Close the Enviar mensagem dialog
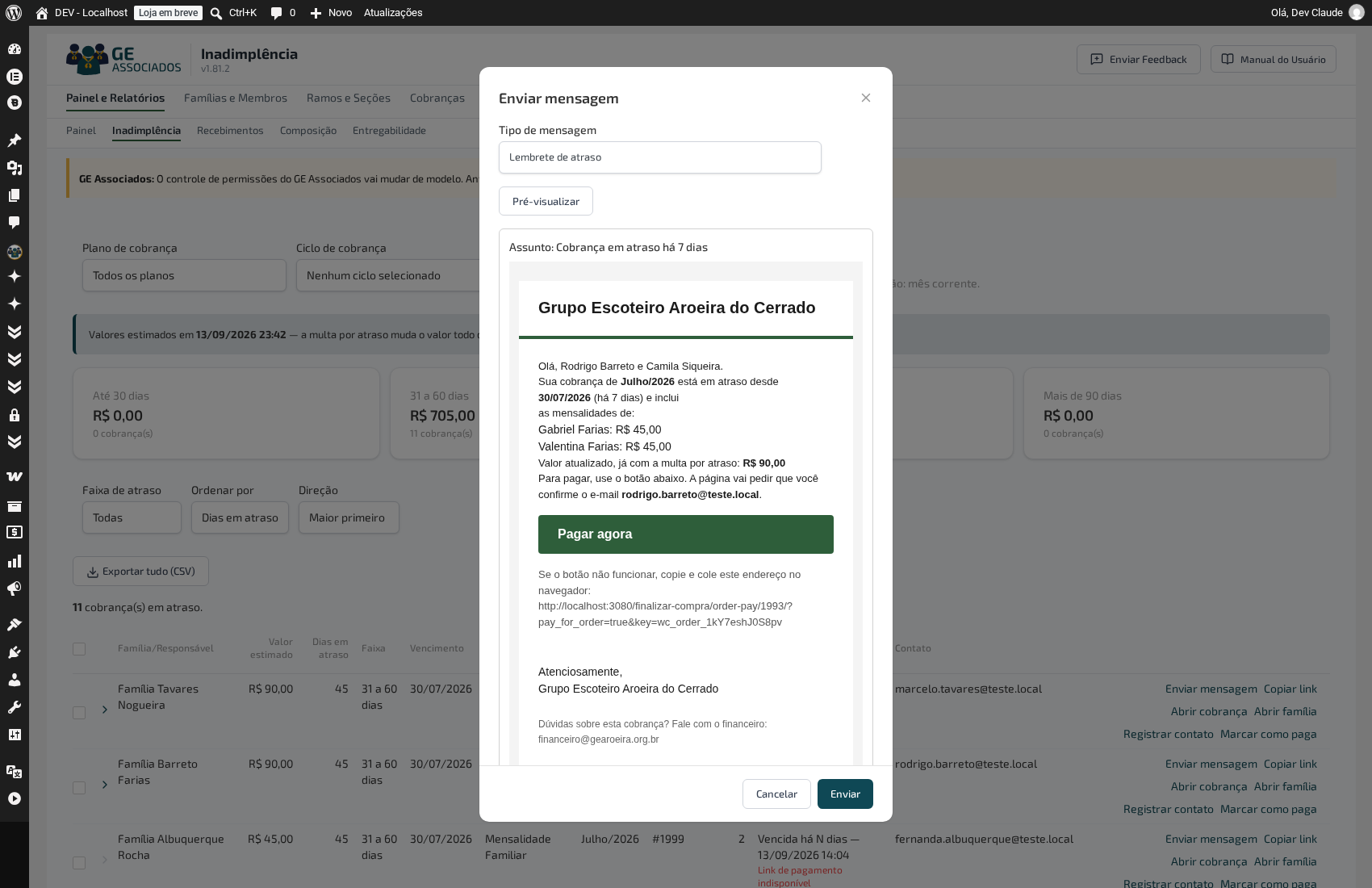The height and width of the screenshot is (888, 1372). 866,98
